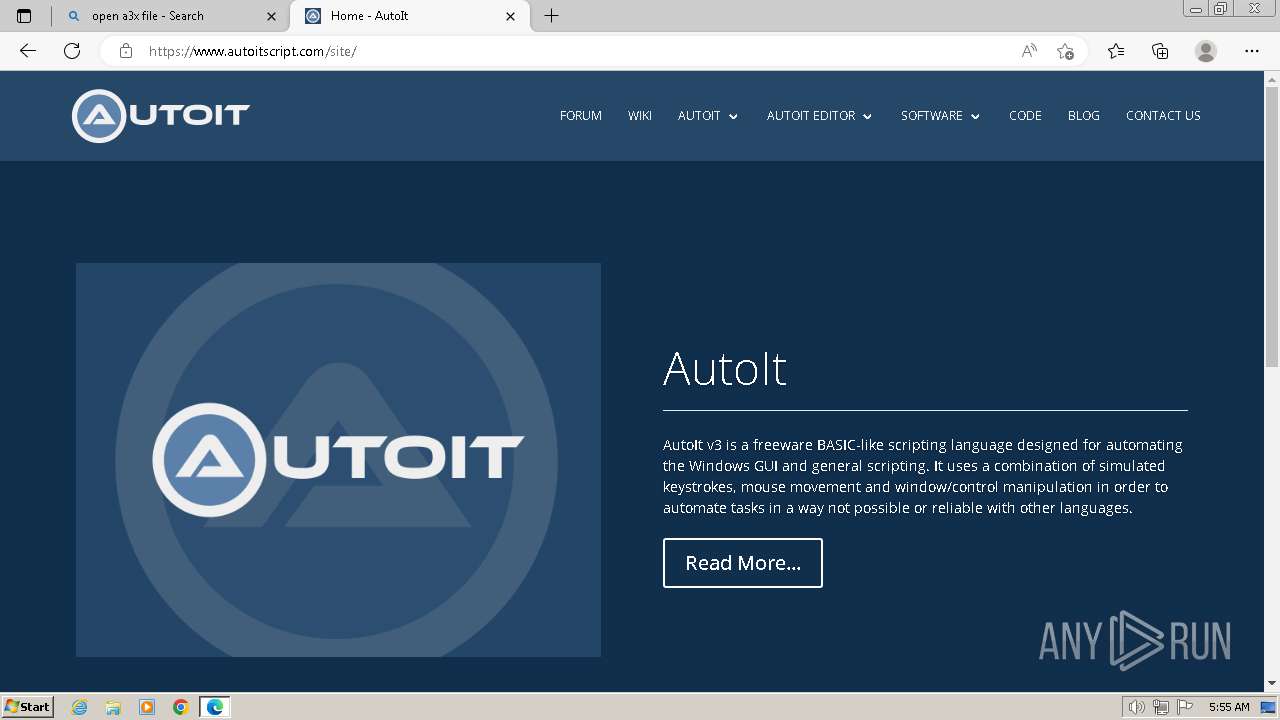Viewport: 1280px width, 720px height.
Task: Open the SOFTWARE menu item
Action: [x=932, y=116]
